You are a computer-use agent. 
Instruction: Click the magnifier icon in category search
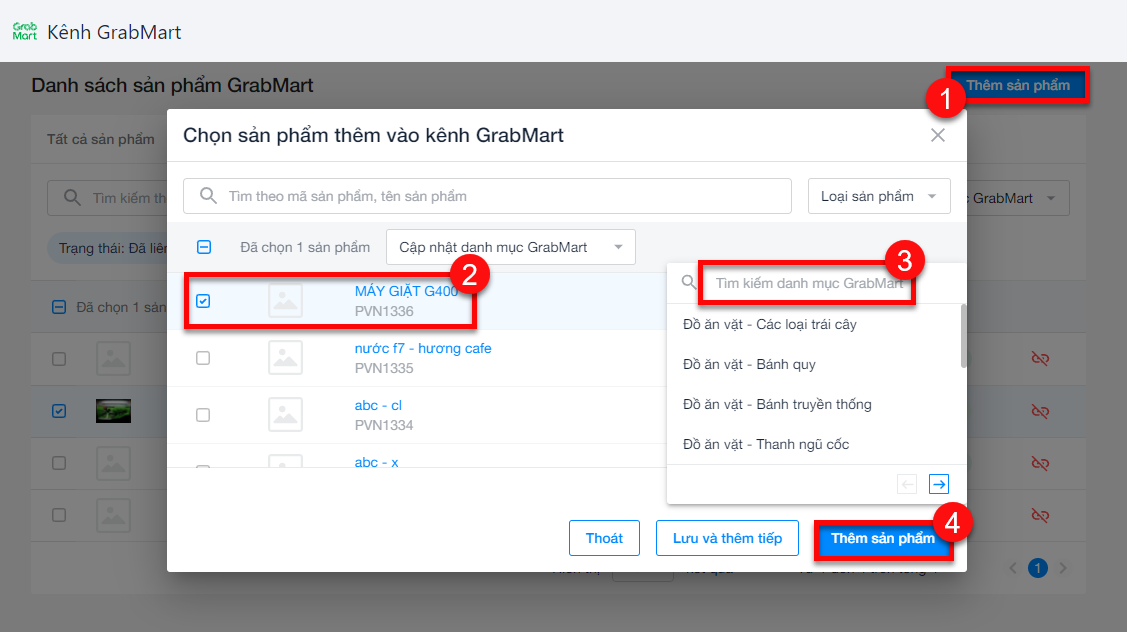689,283
